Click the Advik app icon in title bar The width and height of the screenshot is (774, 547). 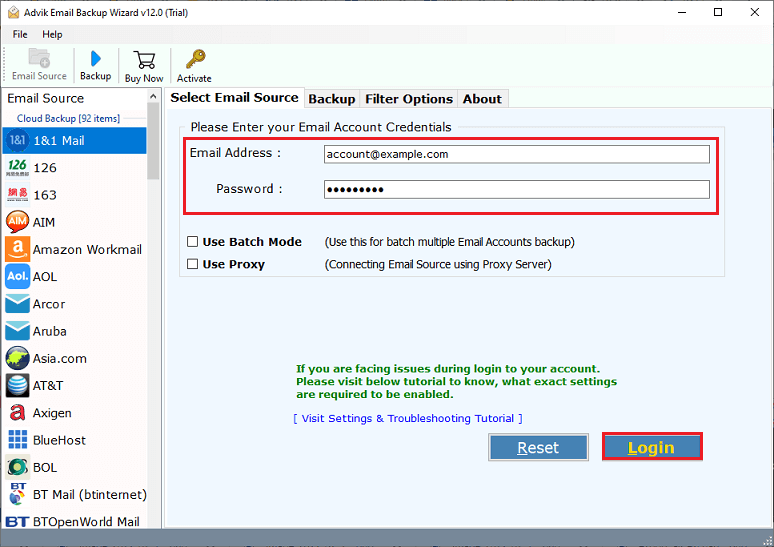point(13,12)
